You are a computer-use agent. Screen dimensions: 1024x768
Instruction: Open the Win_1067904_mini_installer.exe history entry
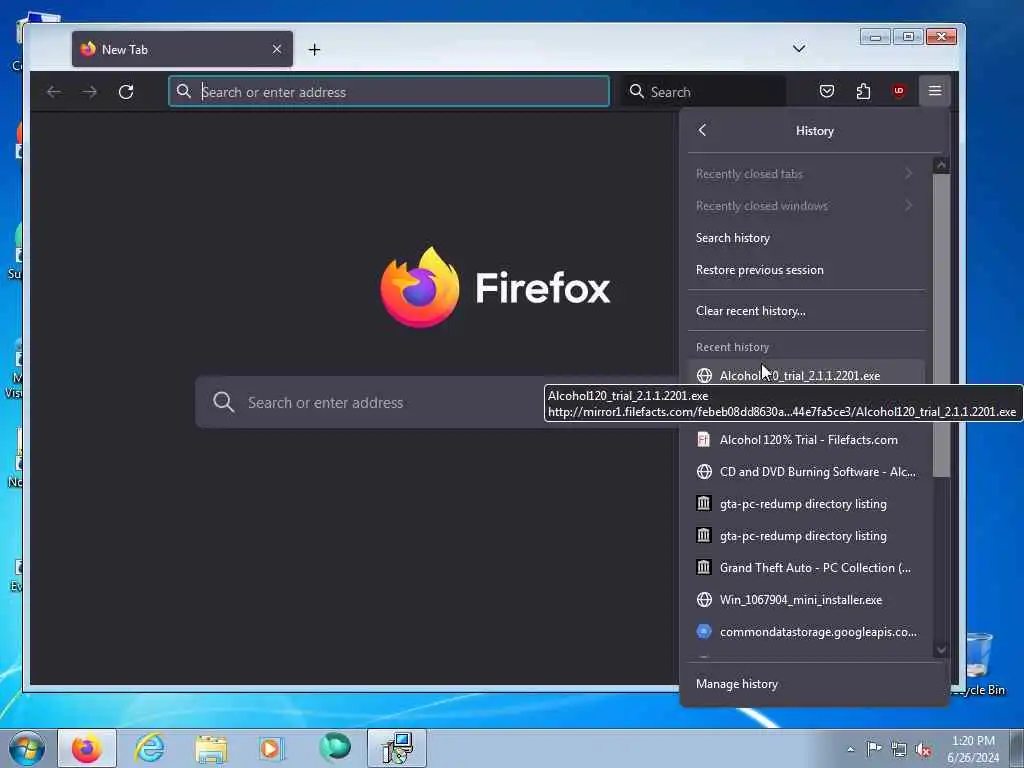806,600
